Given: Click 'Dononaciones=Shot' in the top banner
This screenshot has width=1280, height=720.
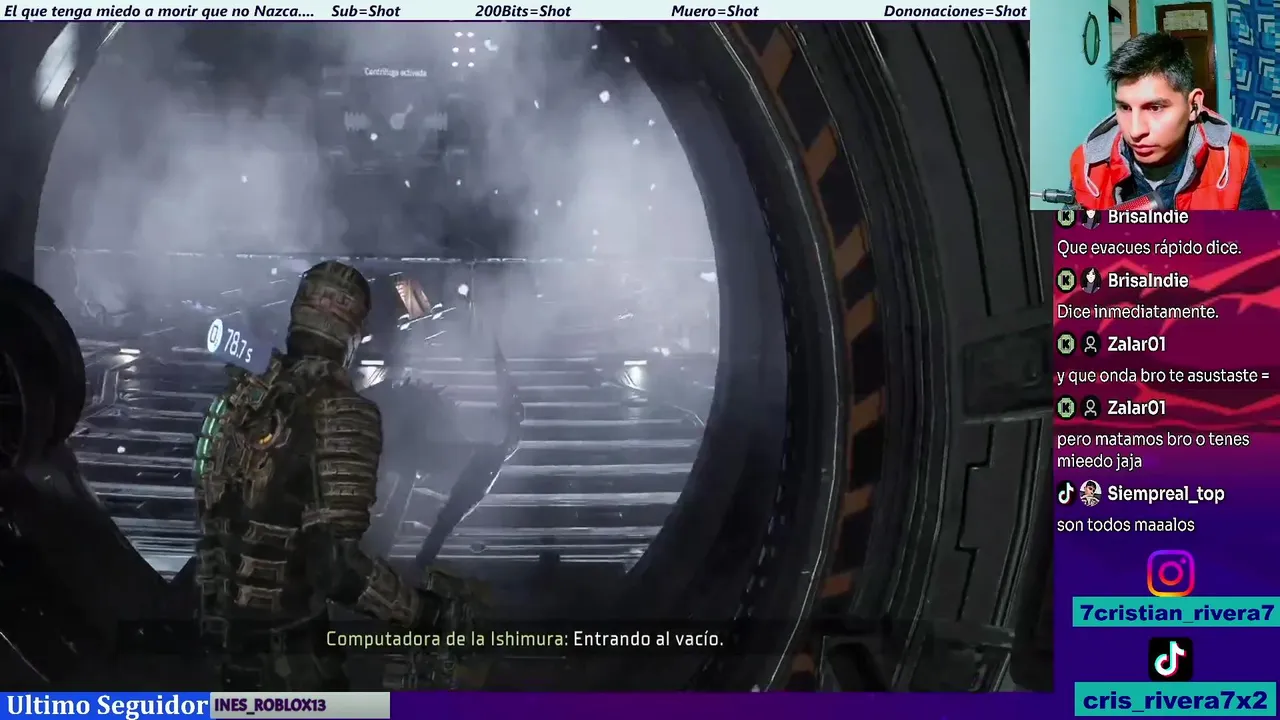Looking at the screenshot, I should click(954, 11).
